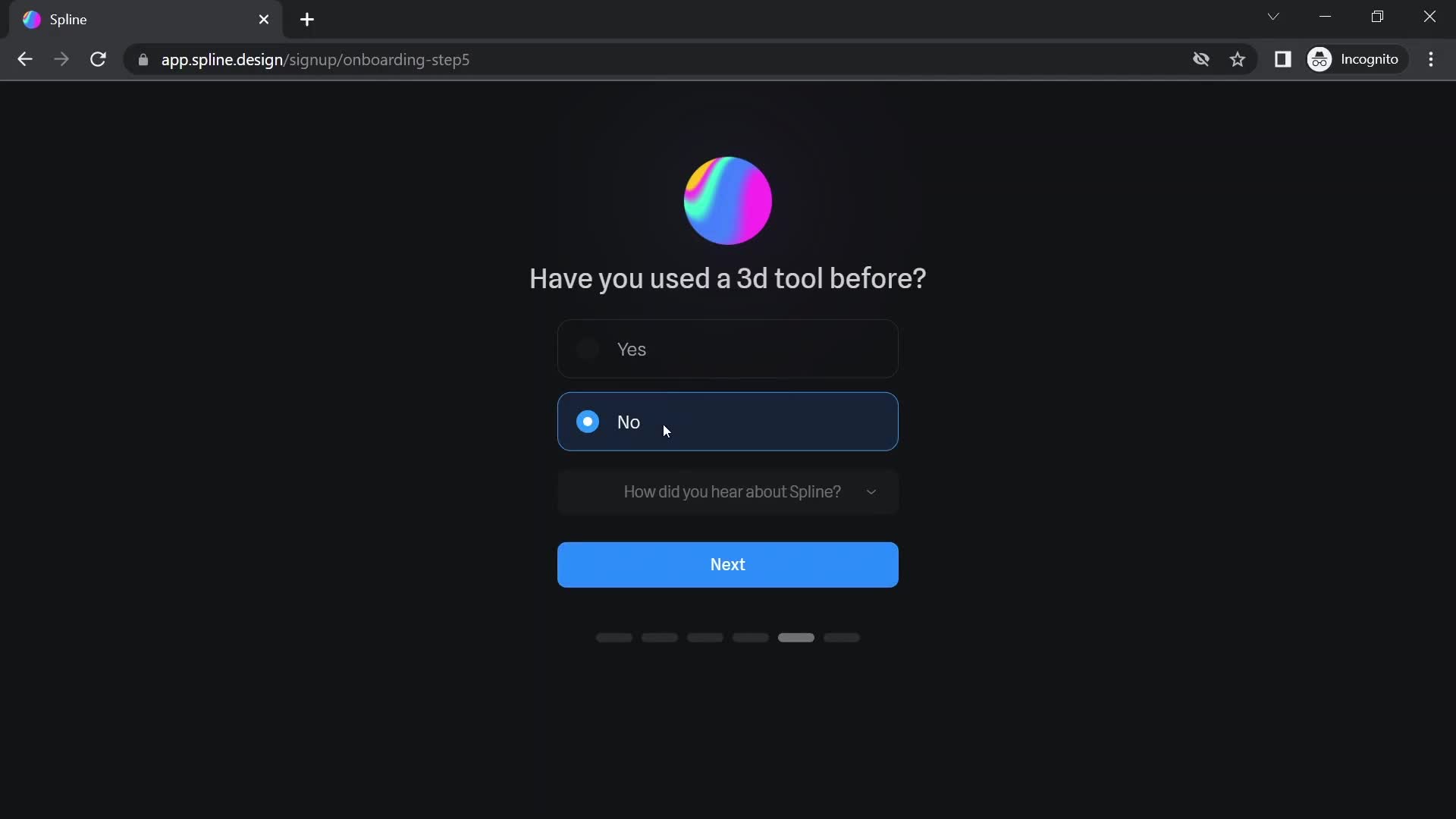1456x819 pixels.
Task: Click the browser back navigation icon
Action: click(x=24, y=59)
